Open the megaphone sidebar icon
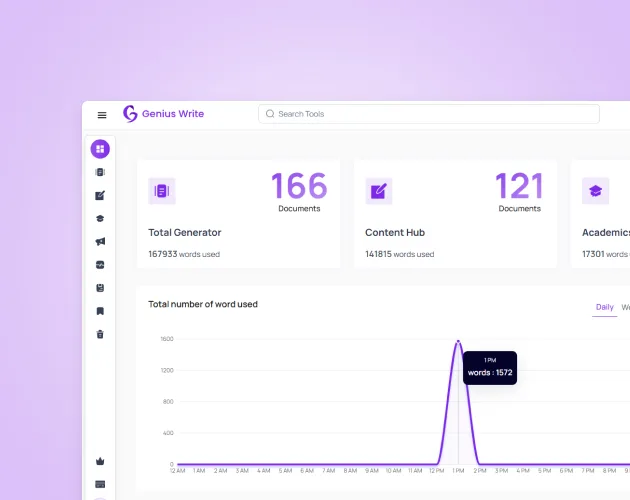This screenshot has height=500, width=630. [100, 242]
